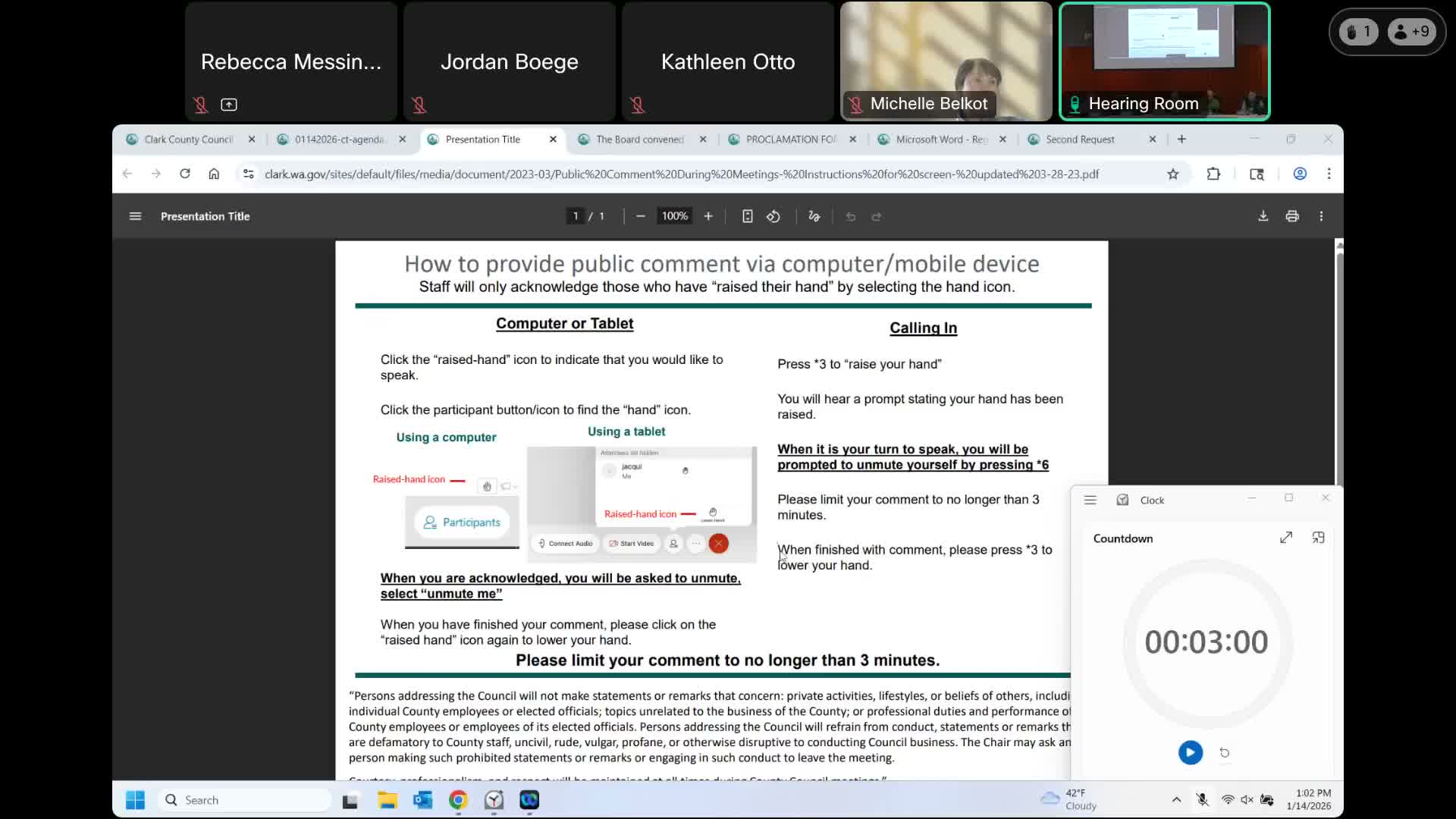Viewport: 1456px width, 819px height.
Task: Switch to the PROCLAMATION tab
Action: coord(790,140)
